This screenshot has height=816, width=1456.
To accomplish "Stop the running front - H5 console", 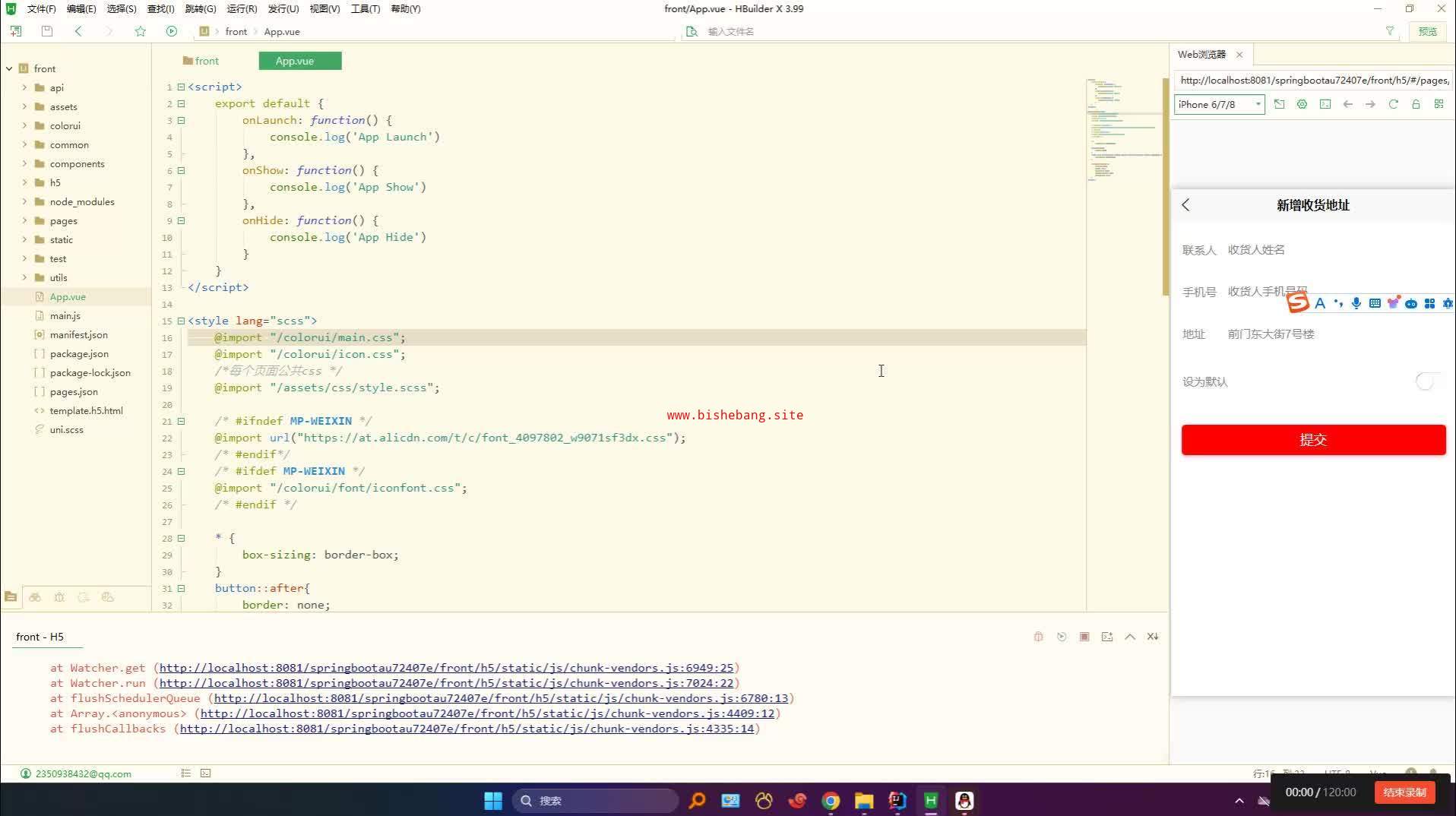I will [x=1084, y=637].
